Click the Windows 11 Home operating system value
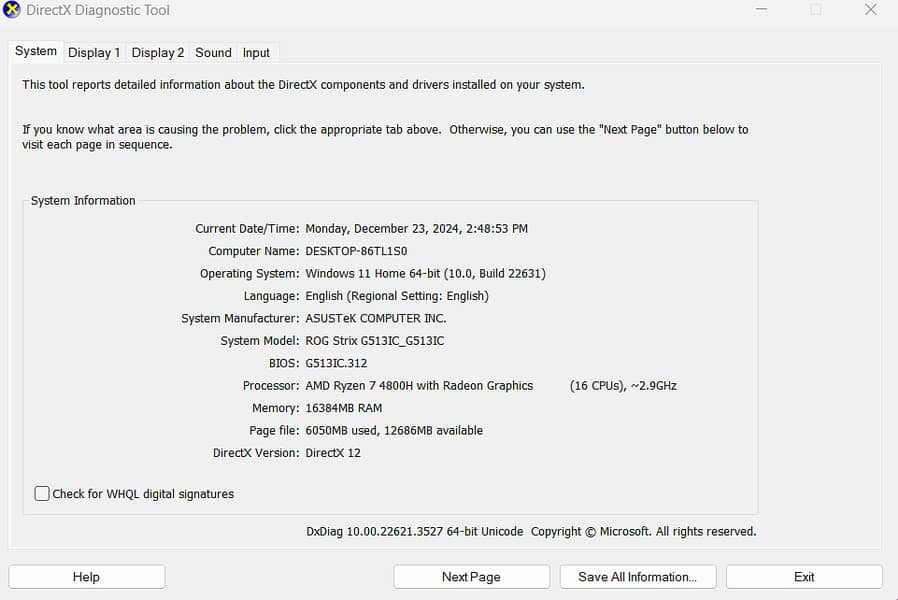The width and height of the screenshot is (898, 600). point(425,274)
